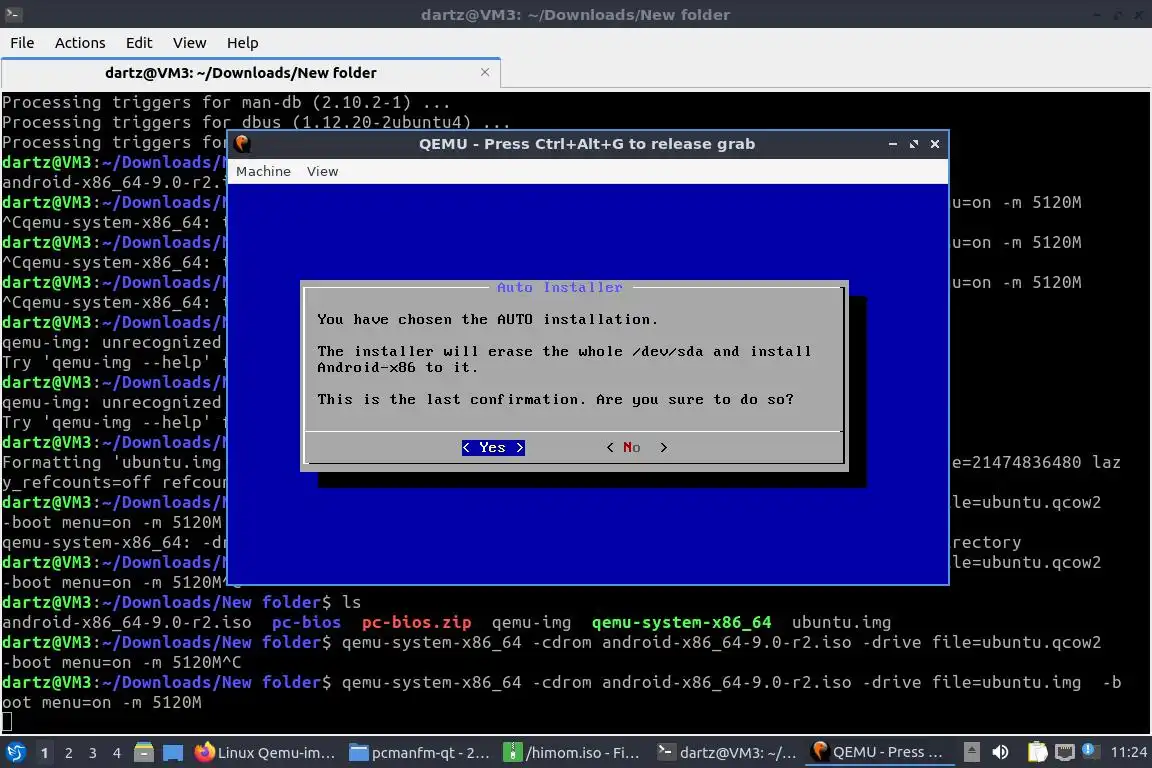Switch to dartz@VM3 terminal taskbar entry
Viewport: 1152px width, 768px height.
coord(727,752)
